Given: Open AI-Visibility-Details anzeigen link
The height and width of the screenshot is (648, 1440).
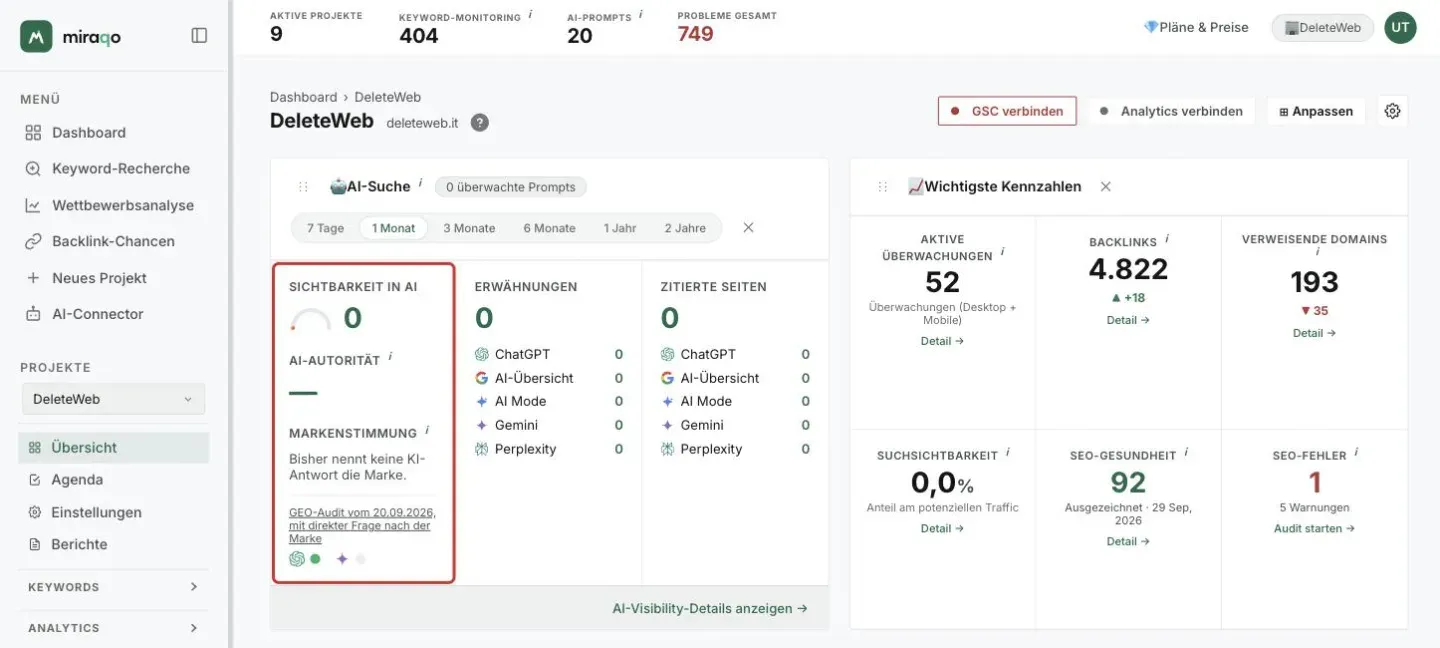Looking at the screenshot, I should (710, 608).
